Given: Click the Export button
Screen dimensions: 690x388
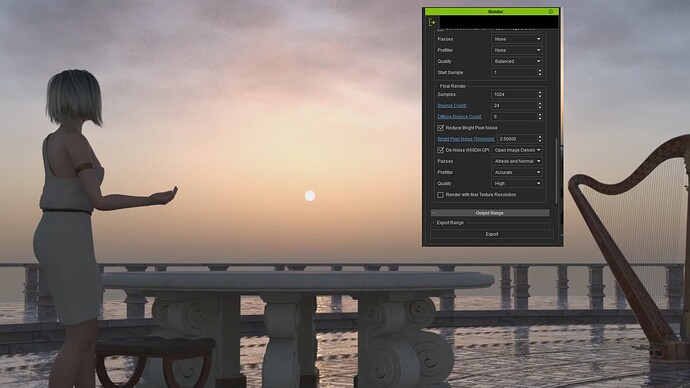Looking at the screenshot, I should tap(492, 234).
